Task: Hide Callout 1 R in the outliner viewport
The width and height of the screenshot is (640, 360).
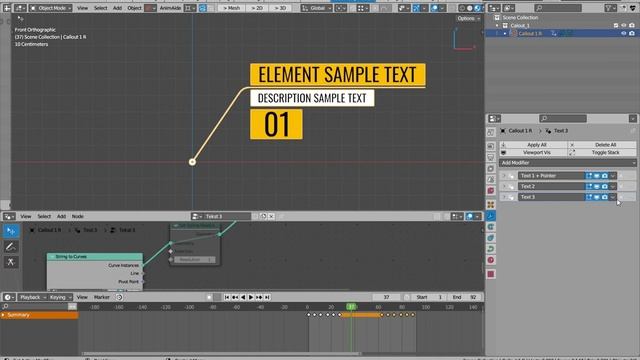Action: pos(624,33)
